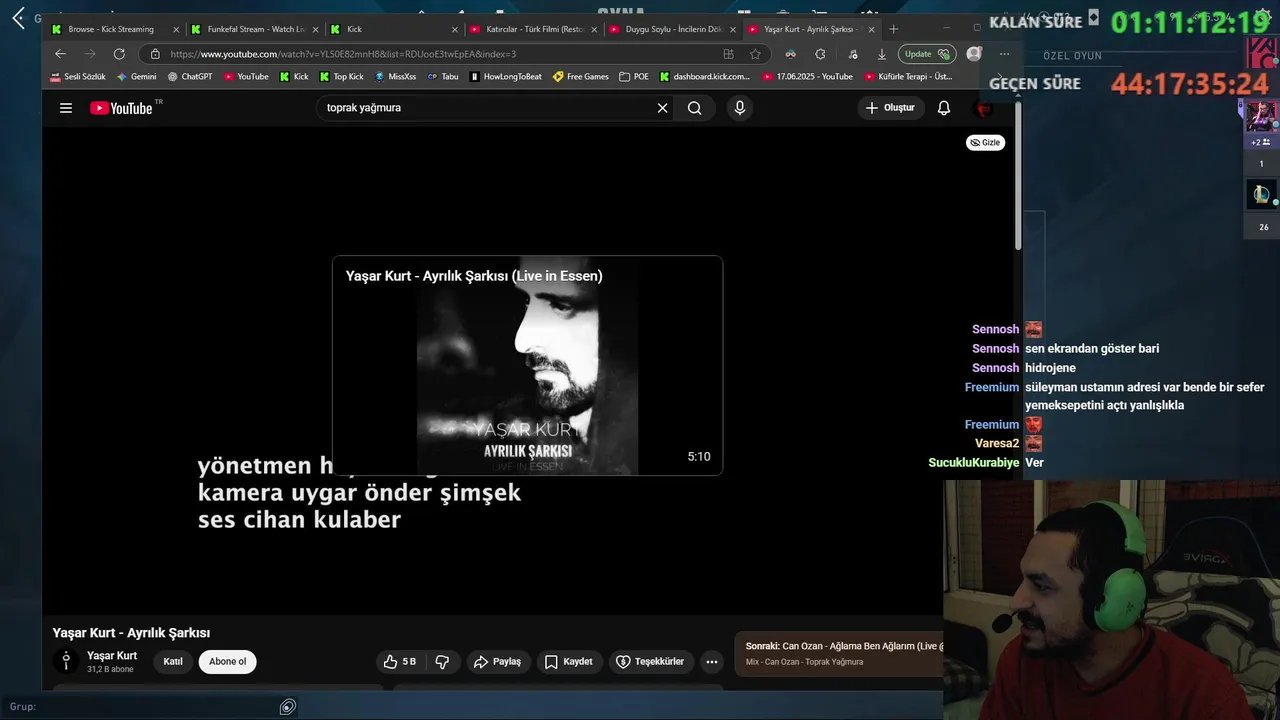Image resolution: width=1280 pixels, height=720 pixels.
Task: Close the Katırcılar - Türk Filmi tab
Action: point(593,29)
